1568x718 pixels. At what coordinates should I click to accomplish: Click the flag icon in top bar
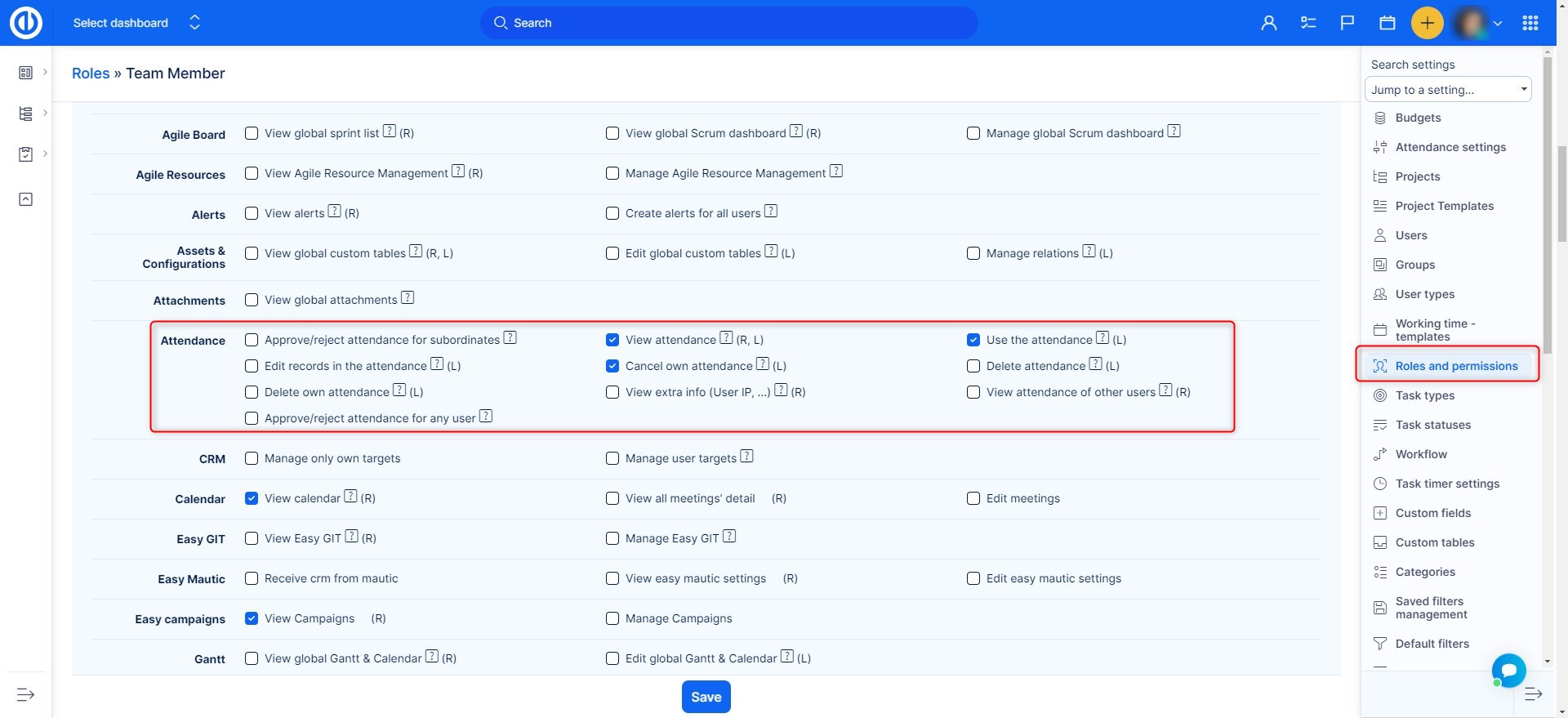coord(1347,23)
